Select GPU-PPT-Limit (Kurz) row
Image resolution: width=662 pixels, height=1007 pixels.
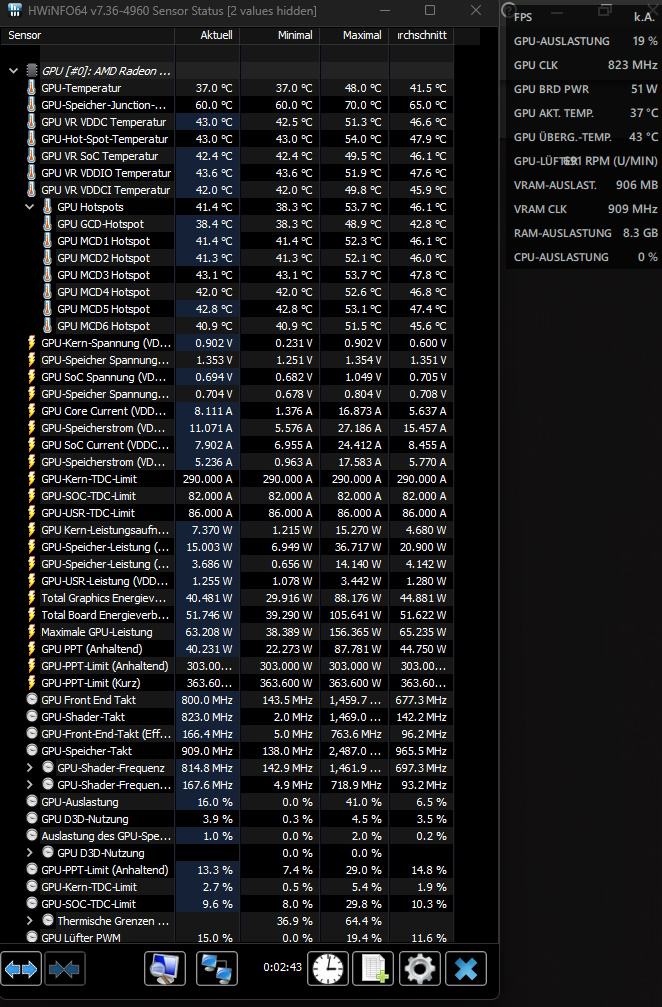tap(227, 683)
